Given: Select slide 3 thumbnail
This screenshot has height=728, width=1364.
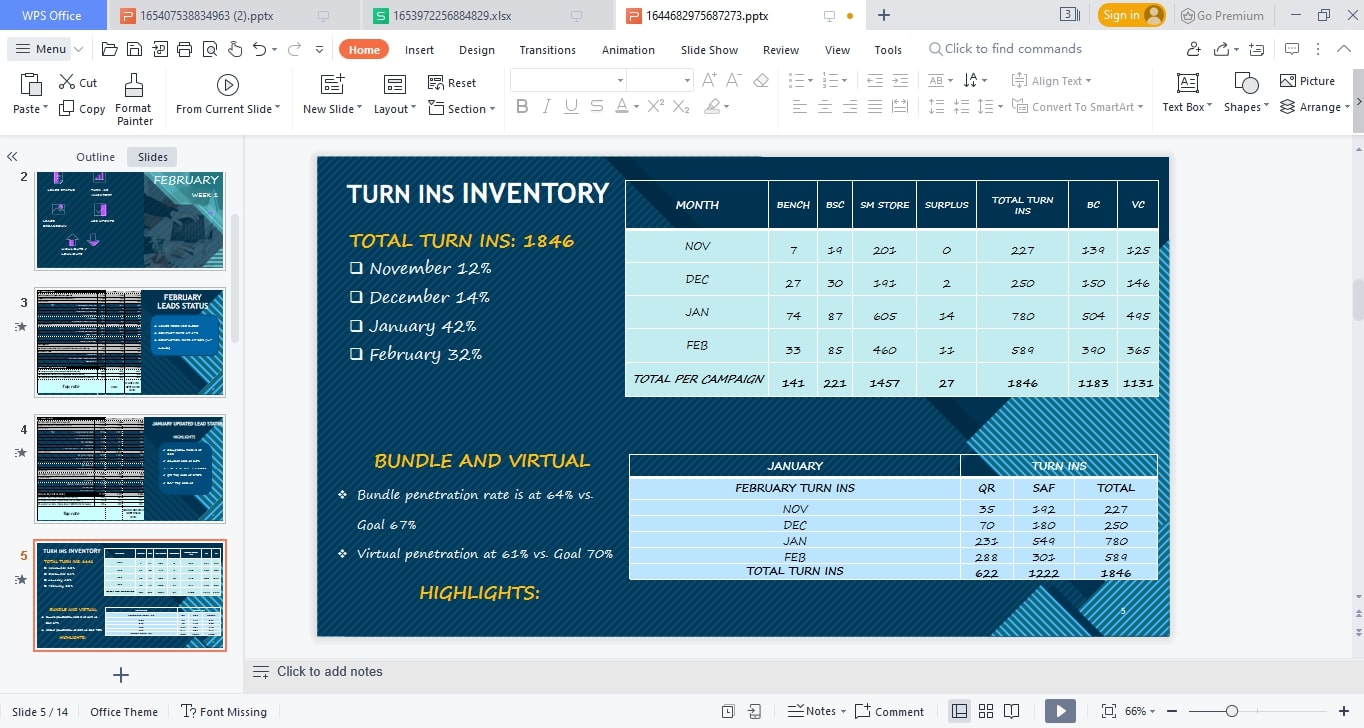Looking at the screenshot, I should 130,342.
